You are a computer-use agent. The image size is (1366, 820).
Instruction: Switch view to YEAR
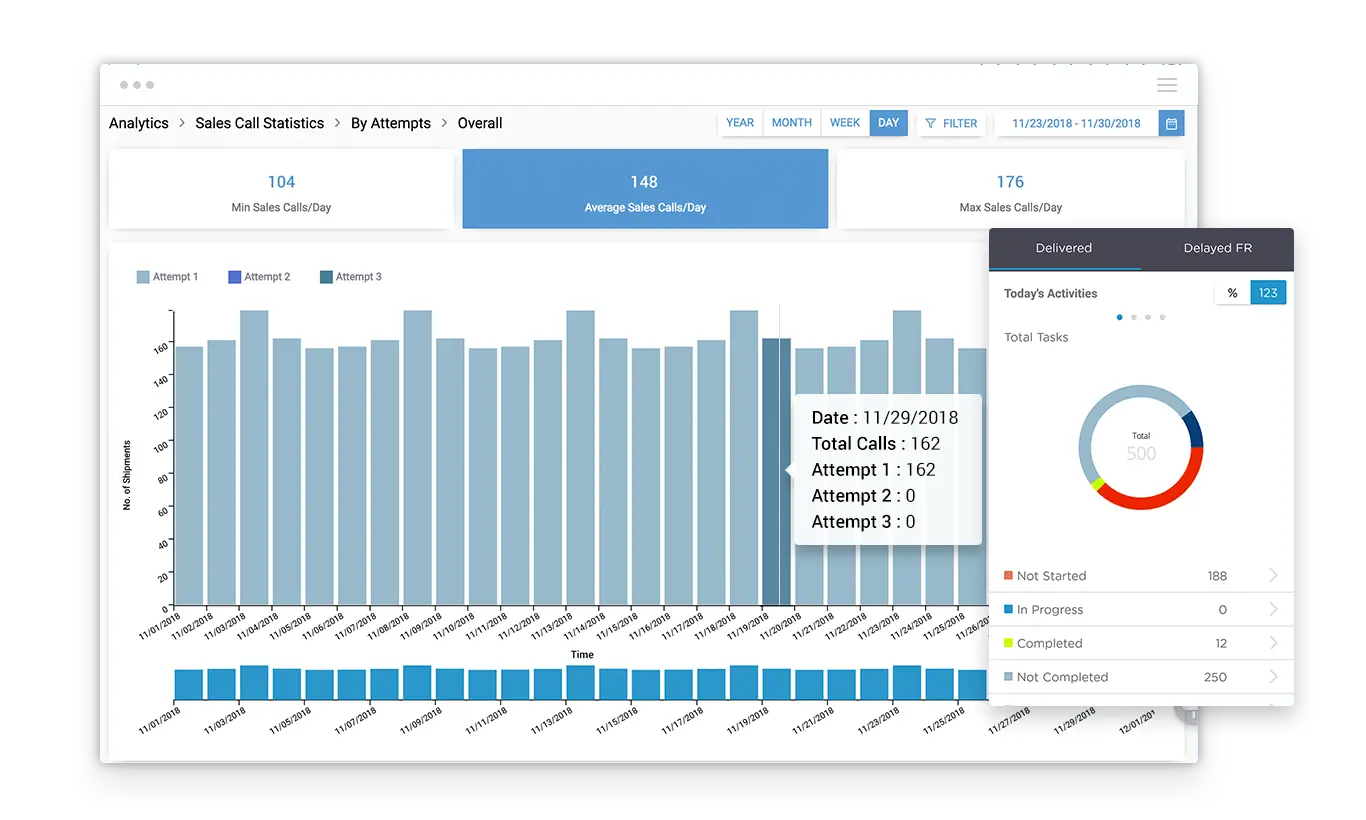(x=740, y=123)
